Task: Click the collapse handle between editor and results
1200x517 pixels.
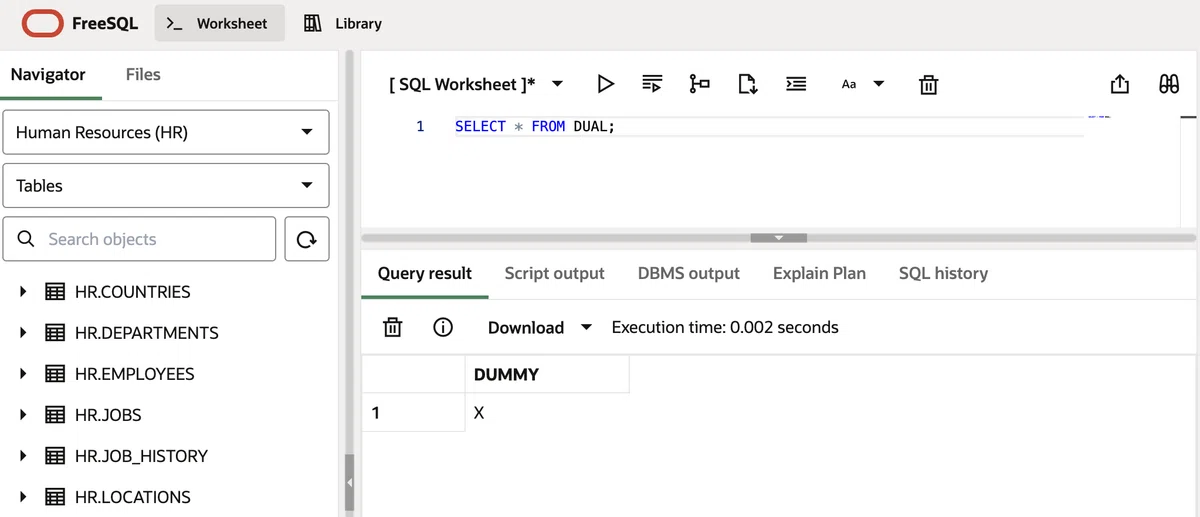Action: 778,238
